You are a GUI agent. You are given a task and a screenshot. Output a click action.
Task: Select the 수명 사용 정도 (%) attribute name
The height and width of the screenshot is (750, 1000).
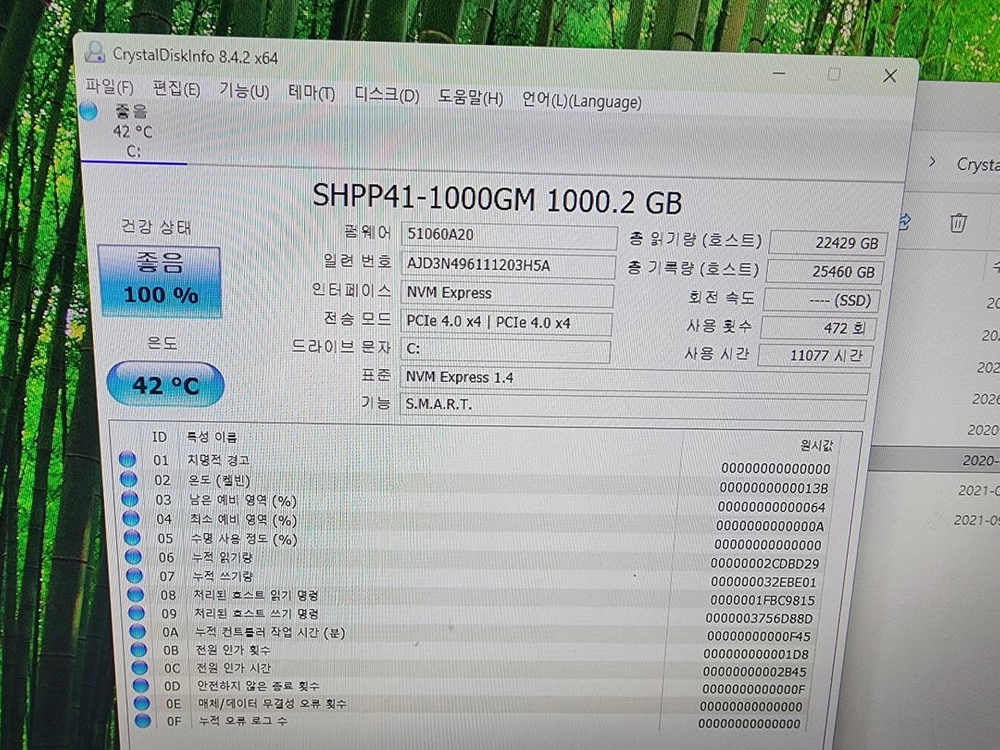(245, 540)
